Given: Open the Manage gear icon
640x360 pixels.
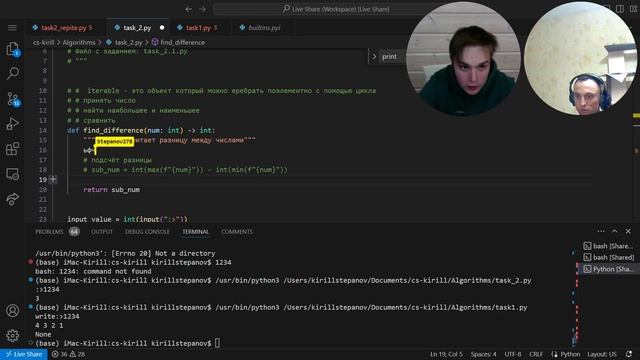Looking at the screenshot, I should (13, 336).
